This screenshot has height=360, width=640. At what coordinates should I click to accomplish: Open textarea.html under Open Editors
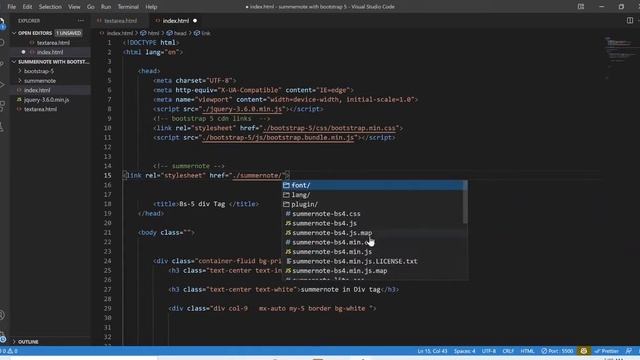click(53, 42)
